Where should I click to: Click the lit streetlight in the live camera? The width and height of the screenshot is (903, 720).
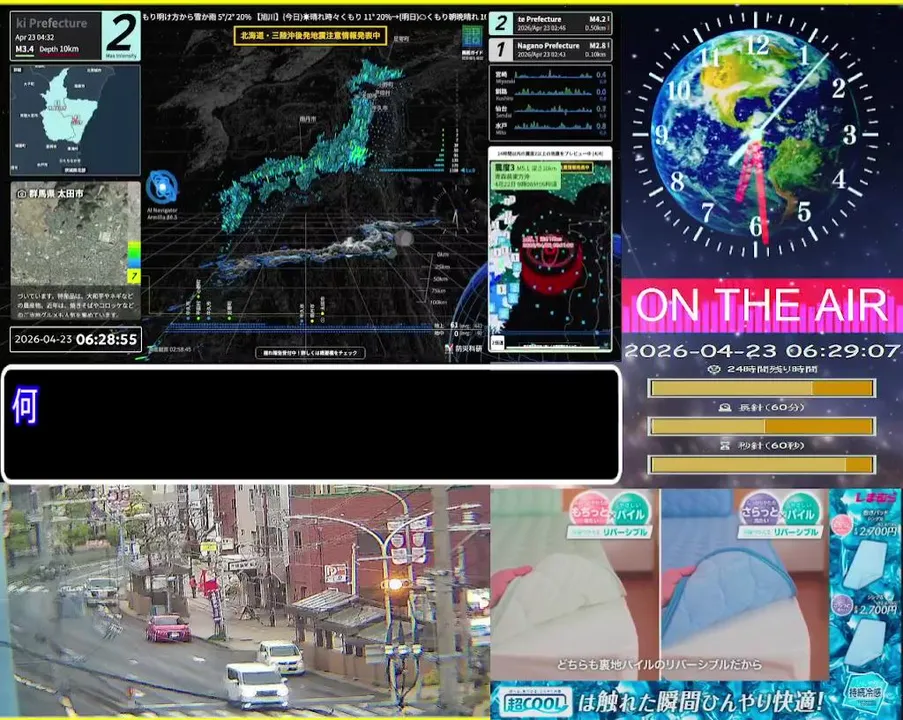point(394,584)
